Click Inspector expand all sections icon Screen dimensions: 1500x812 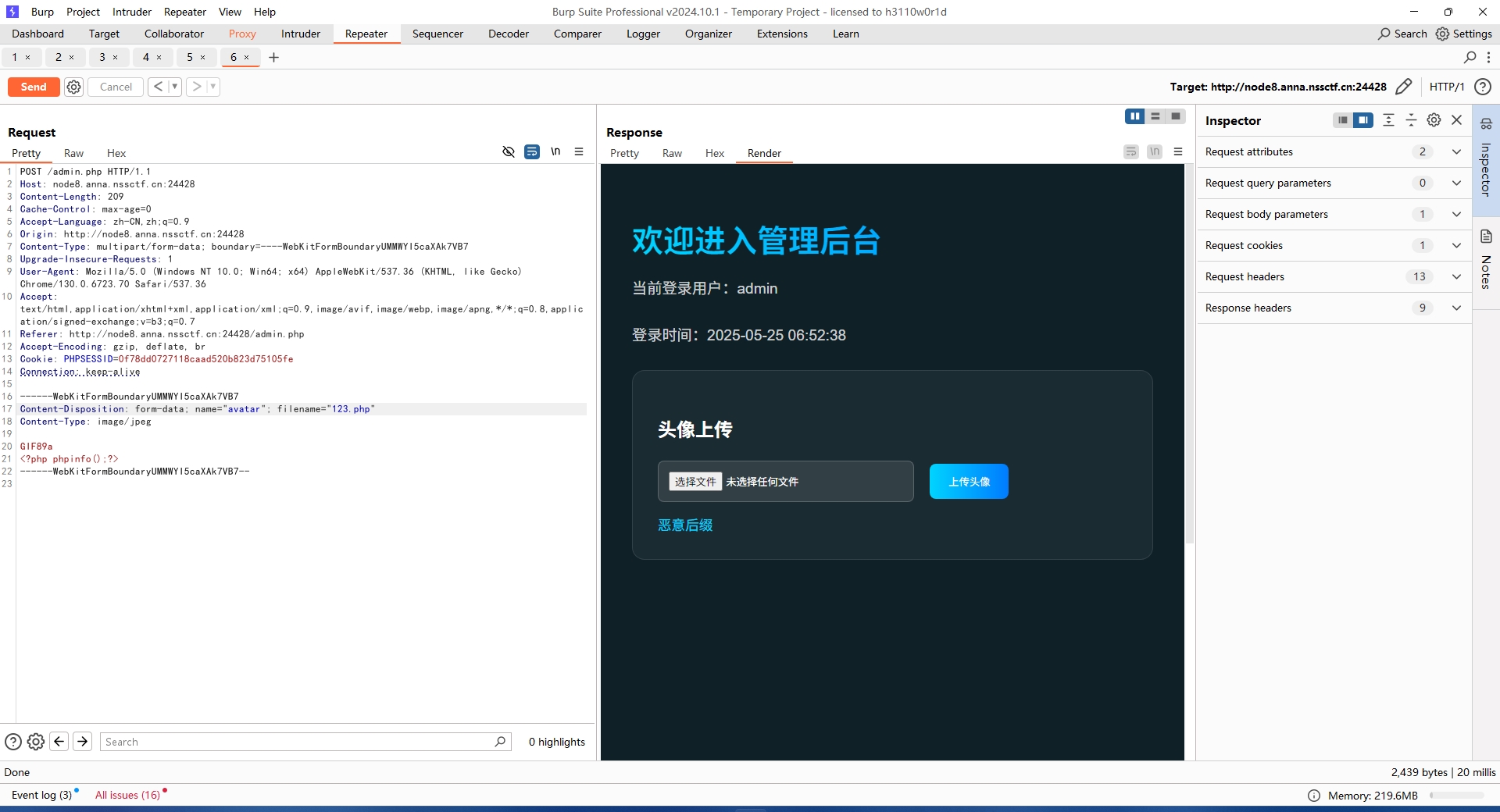(1388, 120)
